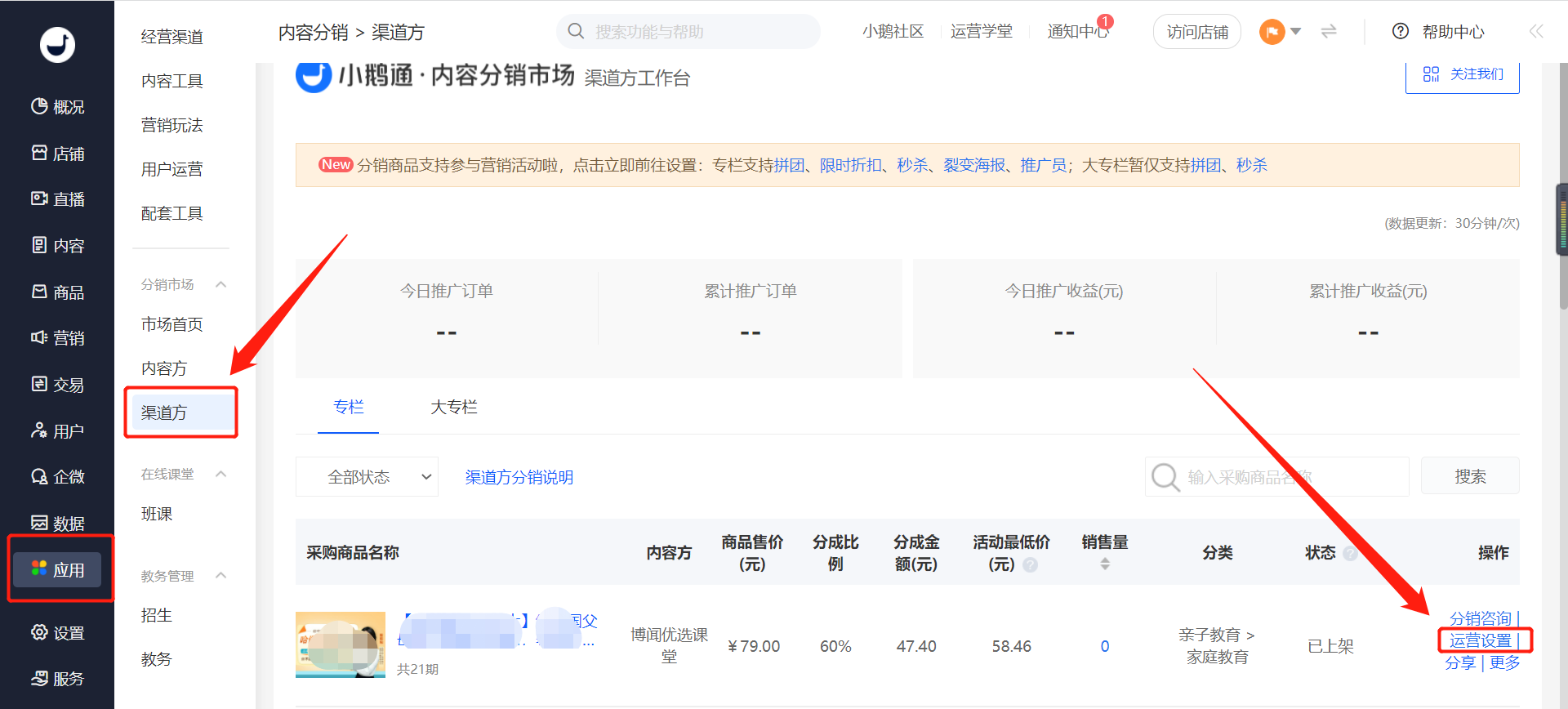This screenshot has width=1568, height=709.
Task: Open 班课 menu item
Action: [x=157, y=514]
